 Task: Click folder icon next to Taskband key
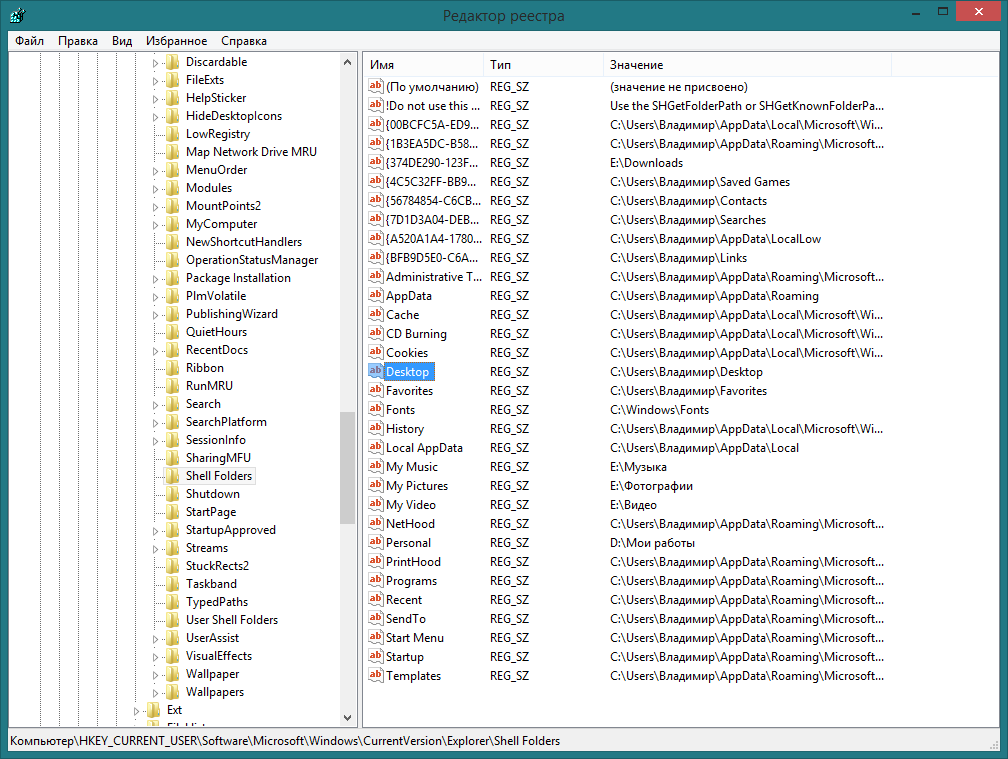173,584
